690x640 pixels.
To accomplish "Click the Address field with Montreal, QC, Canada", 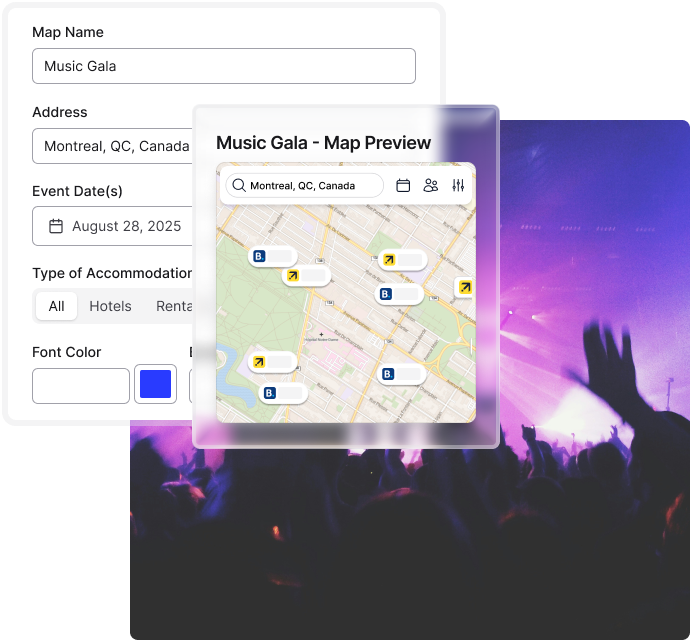I will [113, 146].
